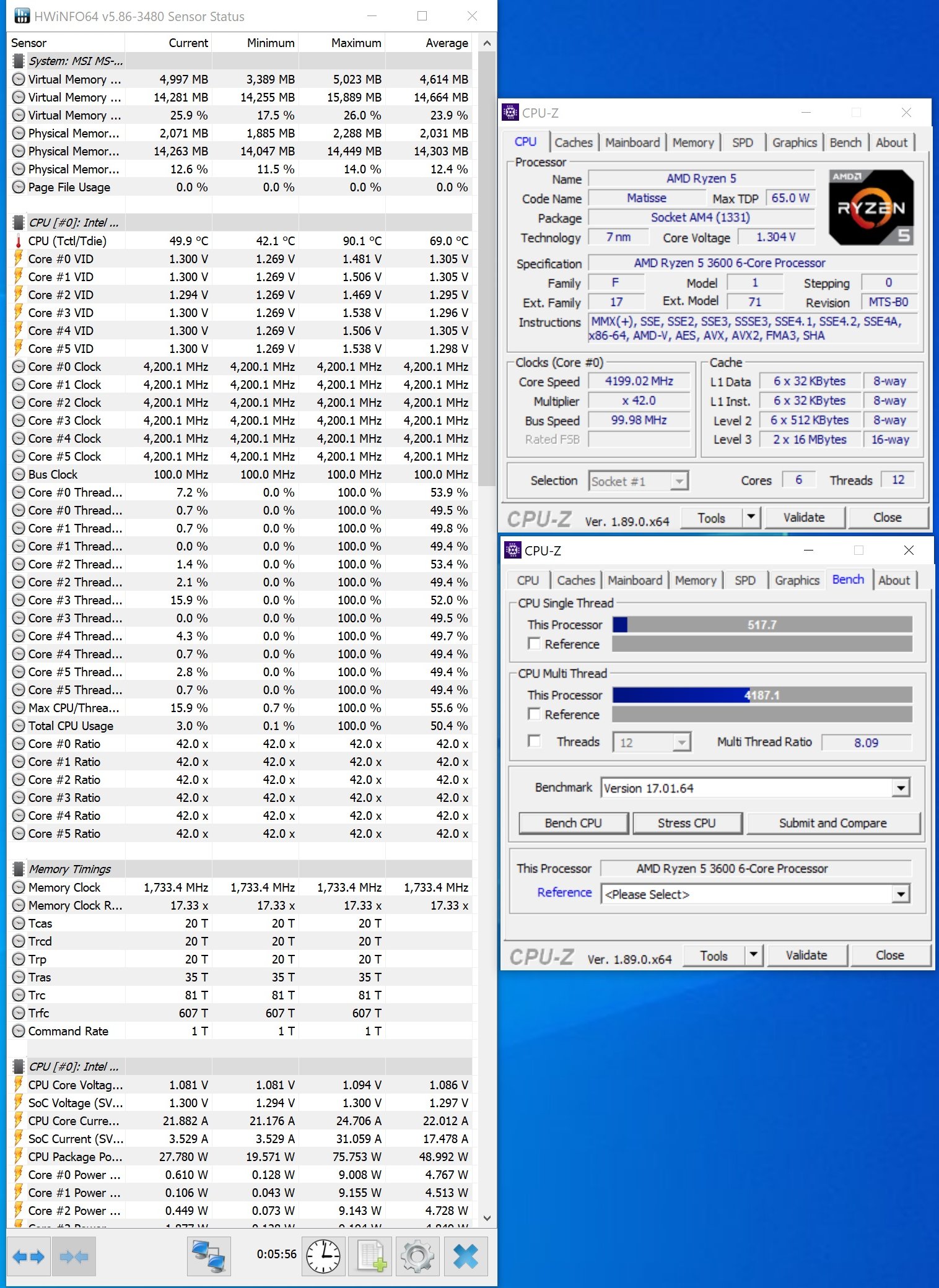The image size is (939, 1288).
Task: Open network remote monitoring icon in HWiNFO
Action: [x=209, y=1256]
